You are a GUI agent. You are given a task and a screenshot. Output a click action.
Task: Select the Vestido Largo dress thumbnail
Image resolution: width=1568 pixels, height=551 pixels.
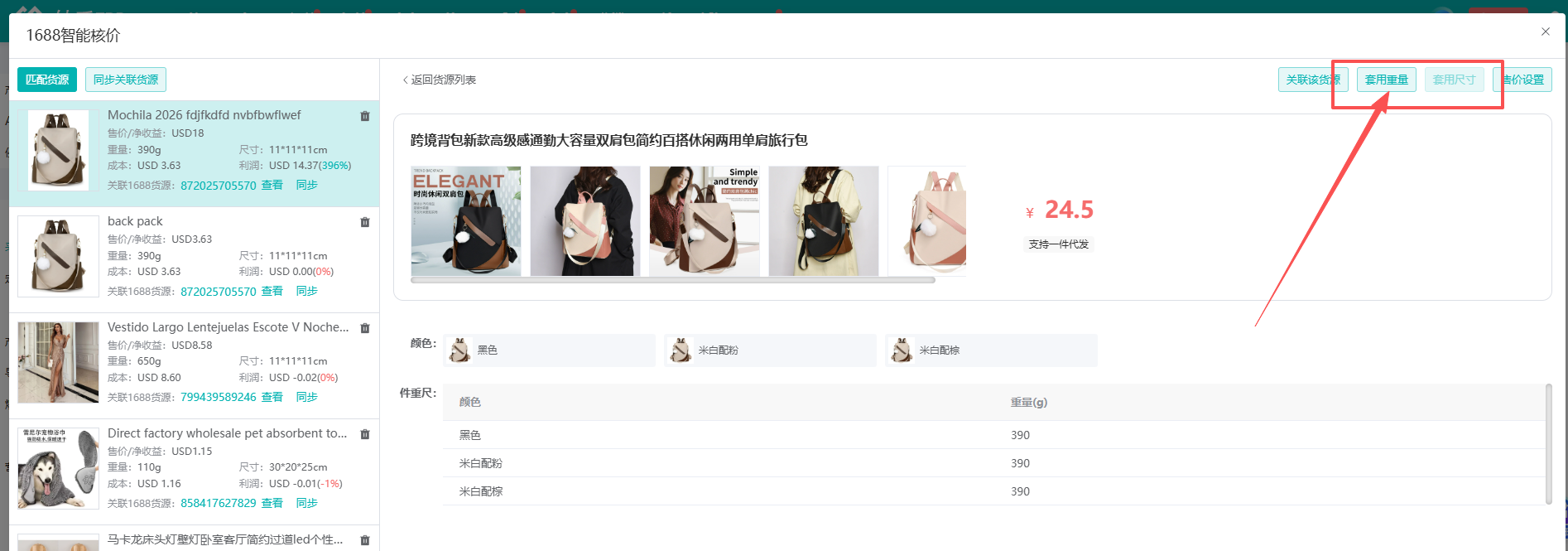[x=58, y=362]
